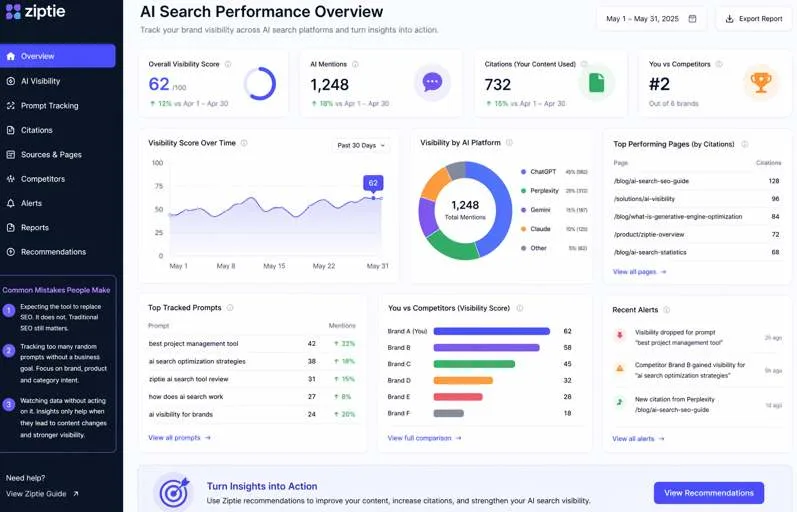Click the green document icon in Citations card
This screenshot has height=512, width=797.
[596, 82]
